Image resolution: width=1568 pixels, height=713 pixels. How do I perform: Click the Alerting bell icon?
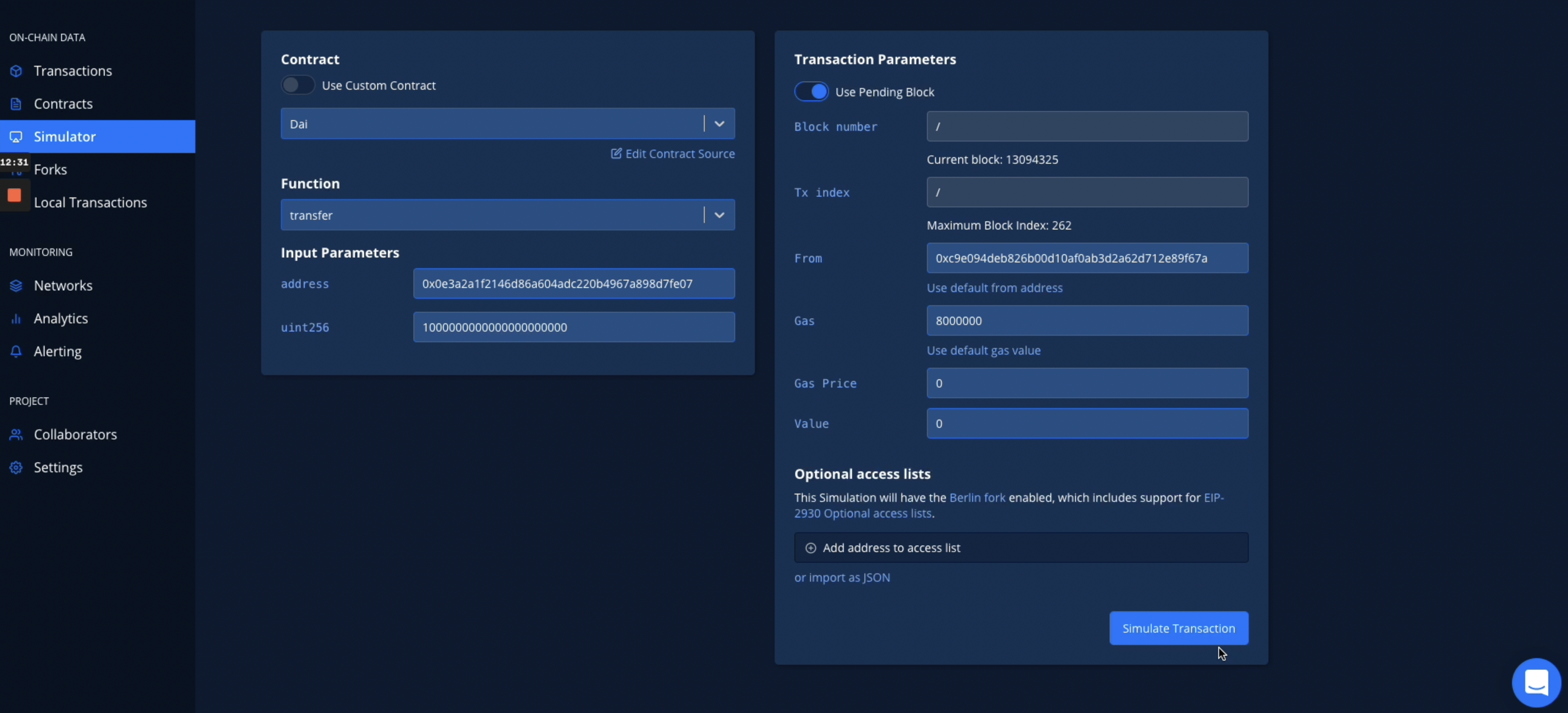point(16,352)
